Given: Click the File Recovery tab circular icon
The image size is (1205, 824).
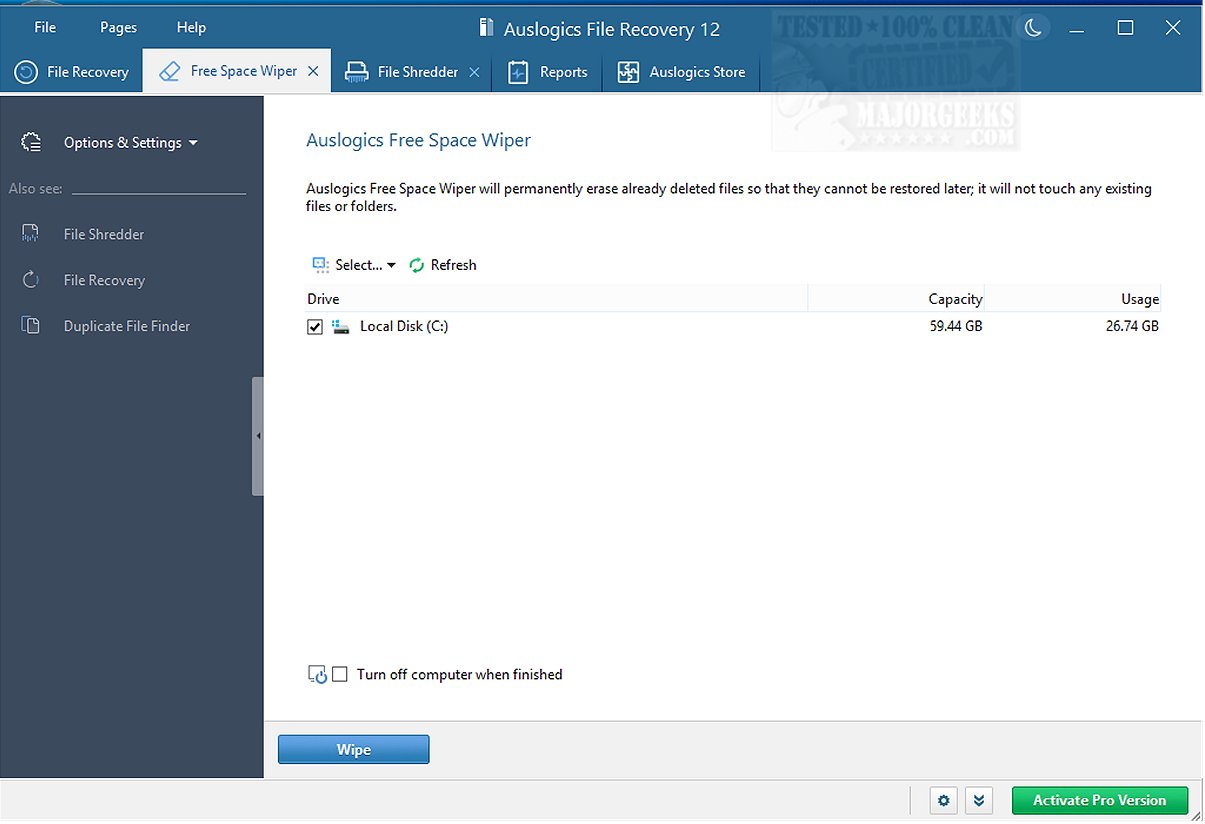Looking at the screenshot, I should coord(26,72).
